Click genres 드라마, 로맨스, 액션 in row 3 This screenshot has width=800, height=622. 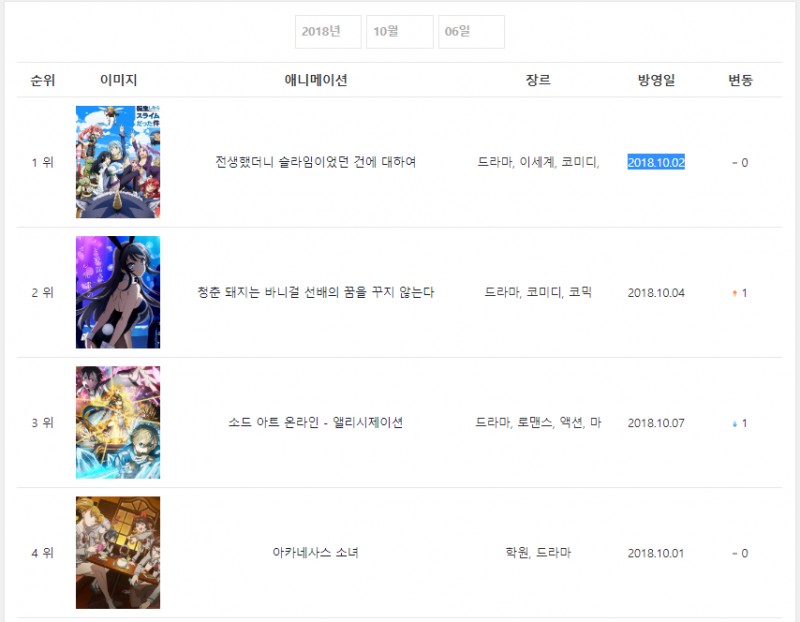538,423
